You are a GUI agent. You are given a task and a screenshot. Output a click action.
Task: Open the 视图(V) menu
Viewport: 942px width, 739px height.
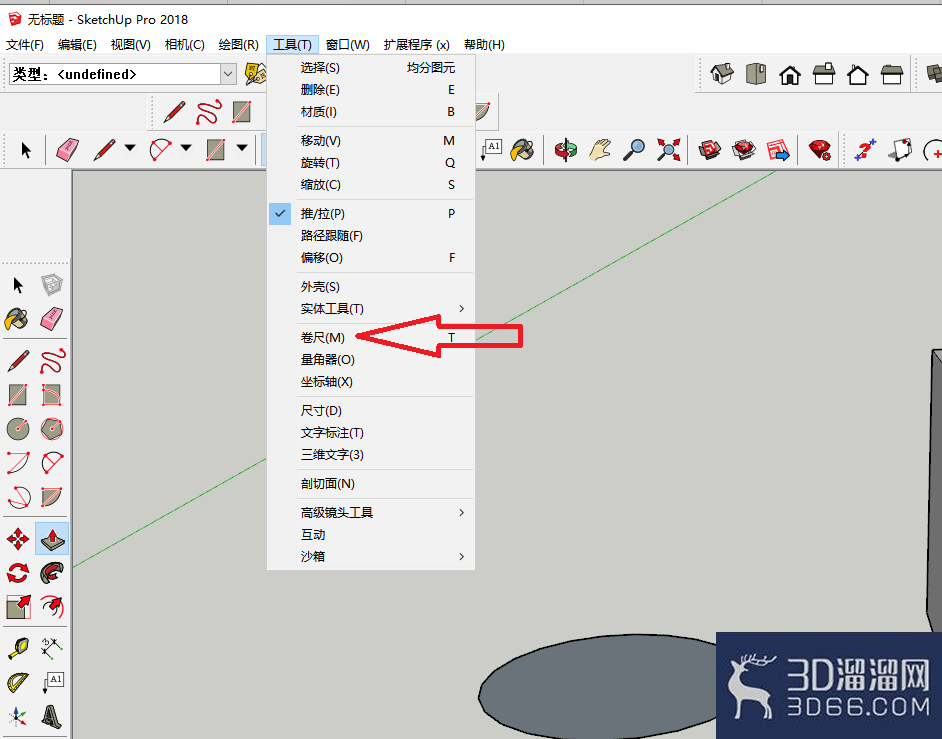coord(130,44)
